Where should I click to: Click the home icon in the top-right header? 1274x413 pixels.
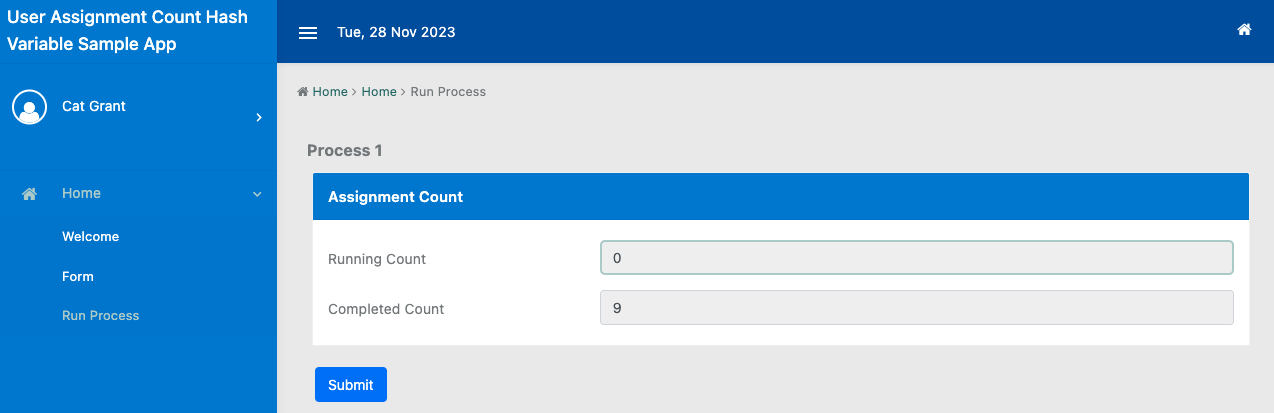[1244, 30]
